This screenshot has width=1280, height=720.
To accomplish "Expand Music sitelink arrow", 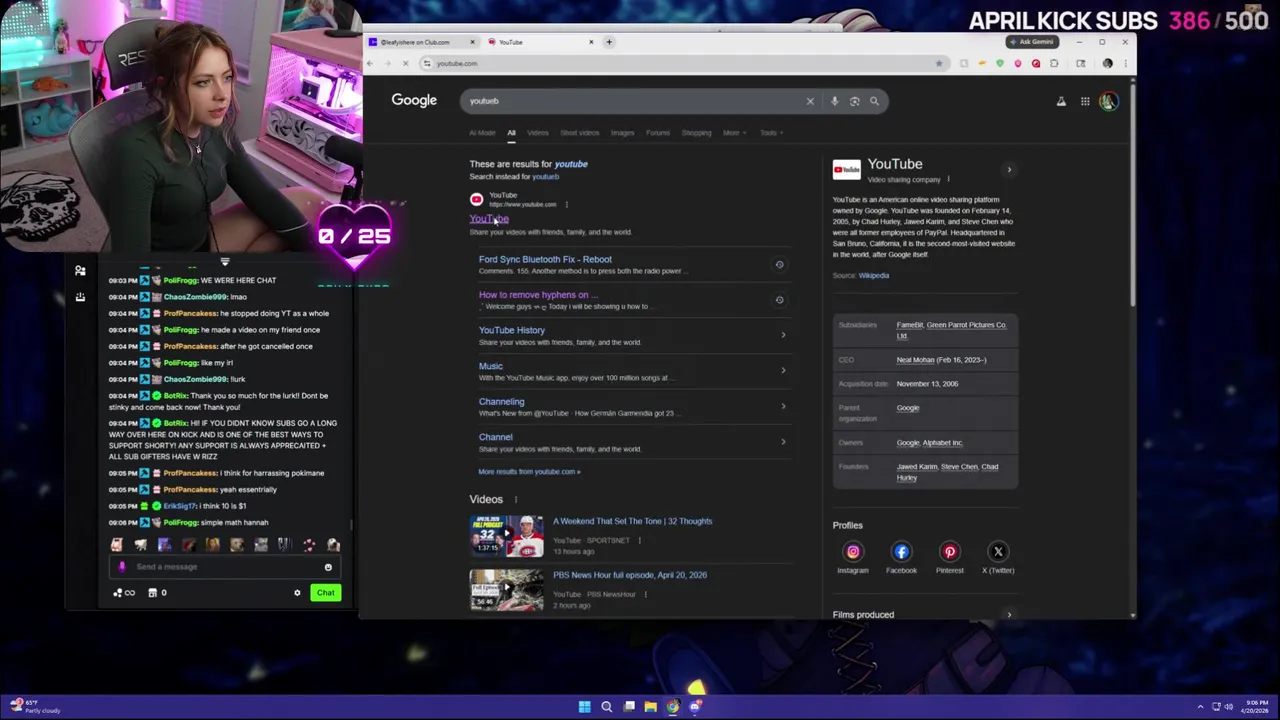I will 783,370.
